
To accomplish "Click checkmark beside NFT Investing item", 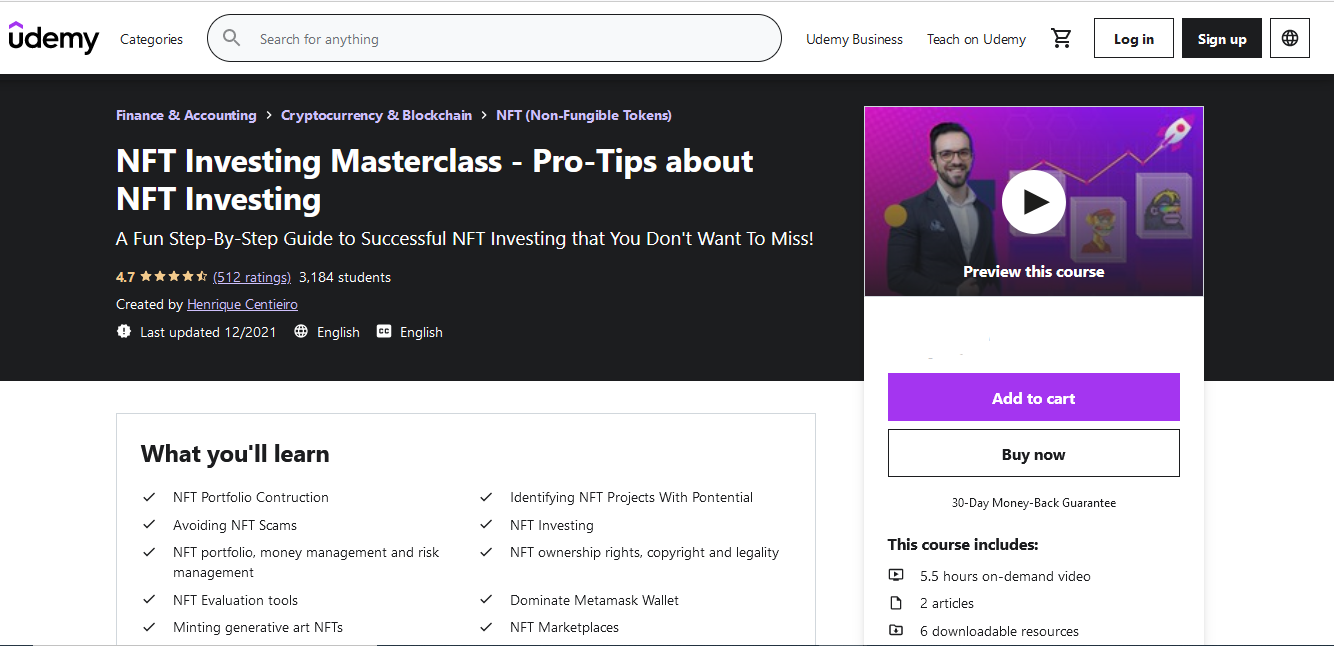I will pyautogui.click(x=486, y=525).
